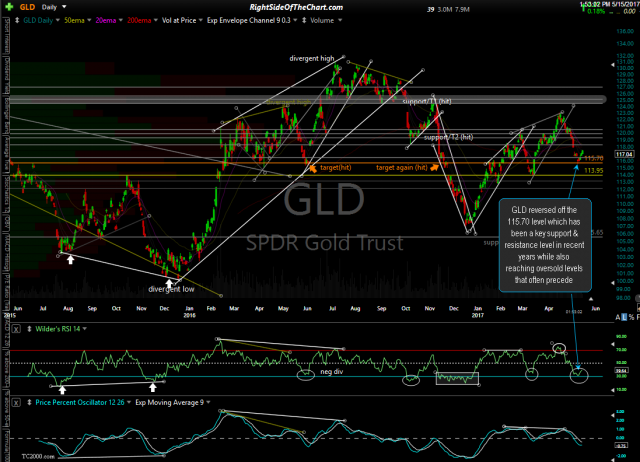The width and height of the screenshot is (640, 462).
Task: Click the 'support/T1 (hit)' annotation
Action: pos(427,101)
